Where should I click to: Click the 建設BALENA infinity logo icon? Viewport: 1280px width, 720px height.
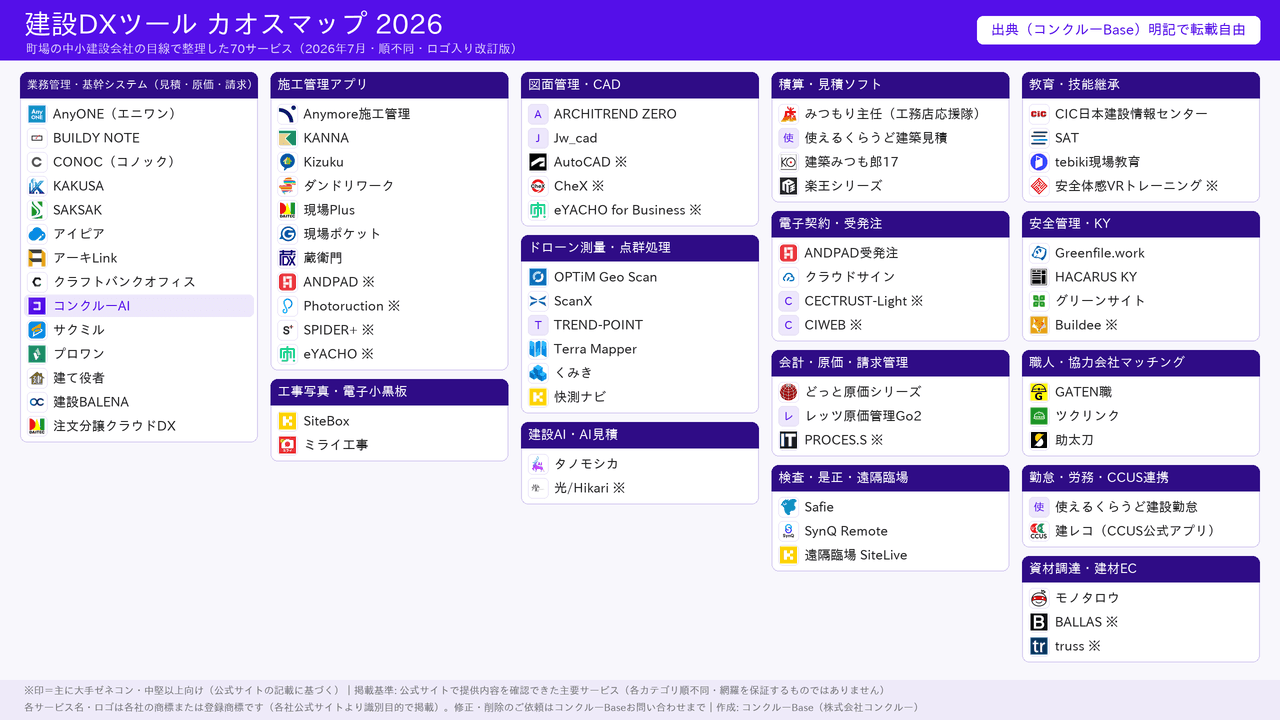point(37,402)
